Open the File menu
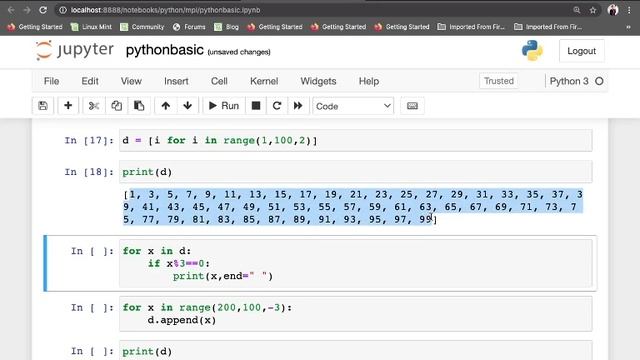640x360 pixels. coord(51,81)
